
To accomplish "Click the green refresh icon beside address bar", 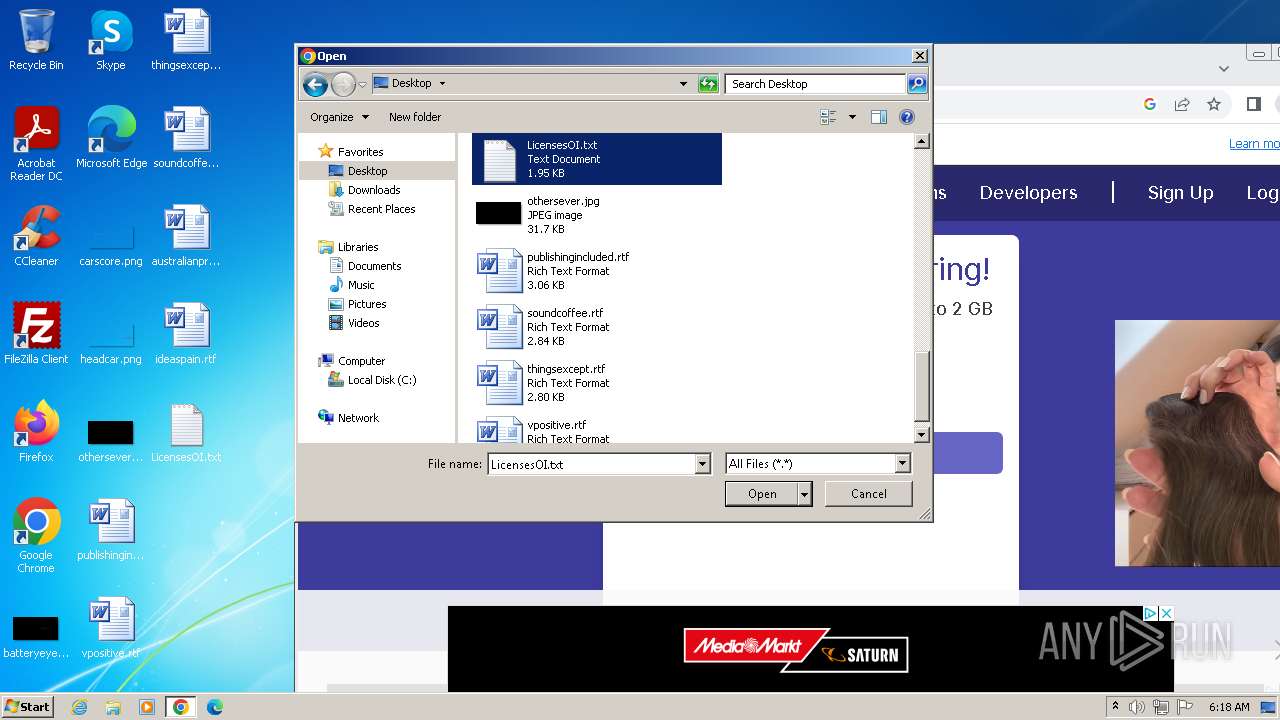I will pos(708,84).
